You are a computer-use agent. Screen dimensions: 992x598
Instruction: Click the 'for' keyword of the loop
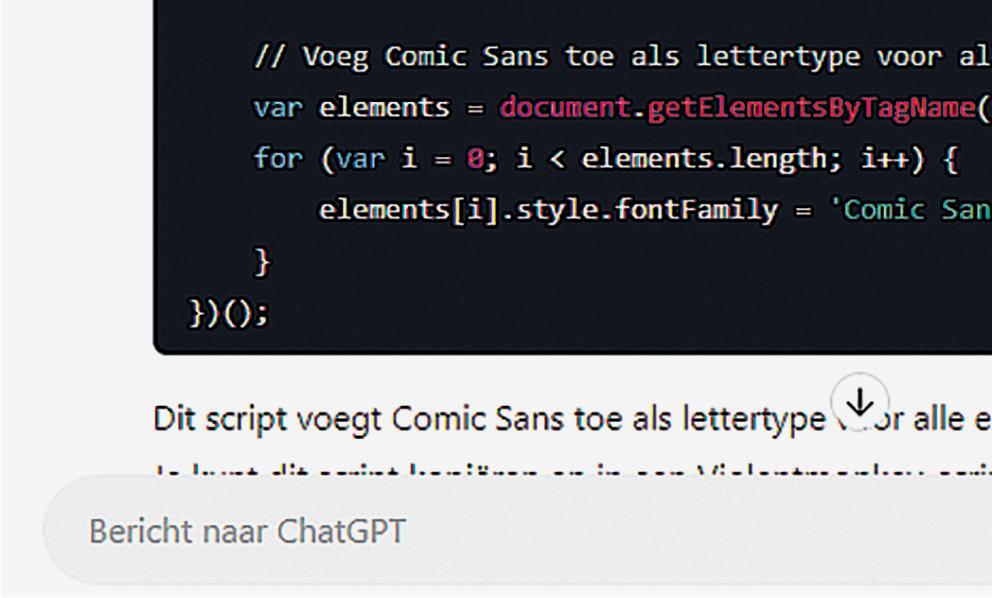tap(277, 158)
